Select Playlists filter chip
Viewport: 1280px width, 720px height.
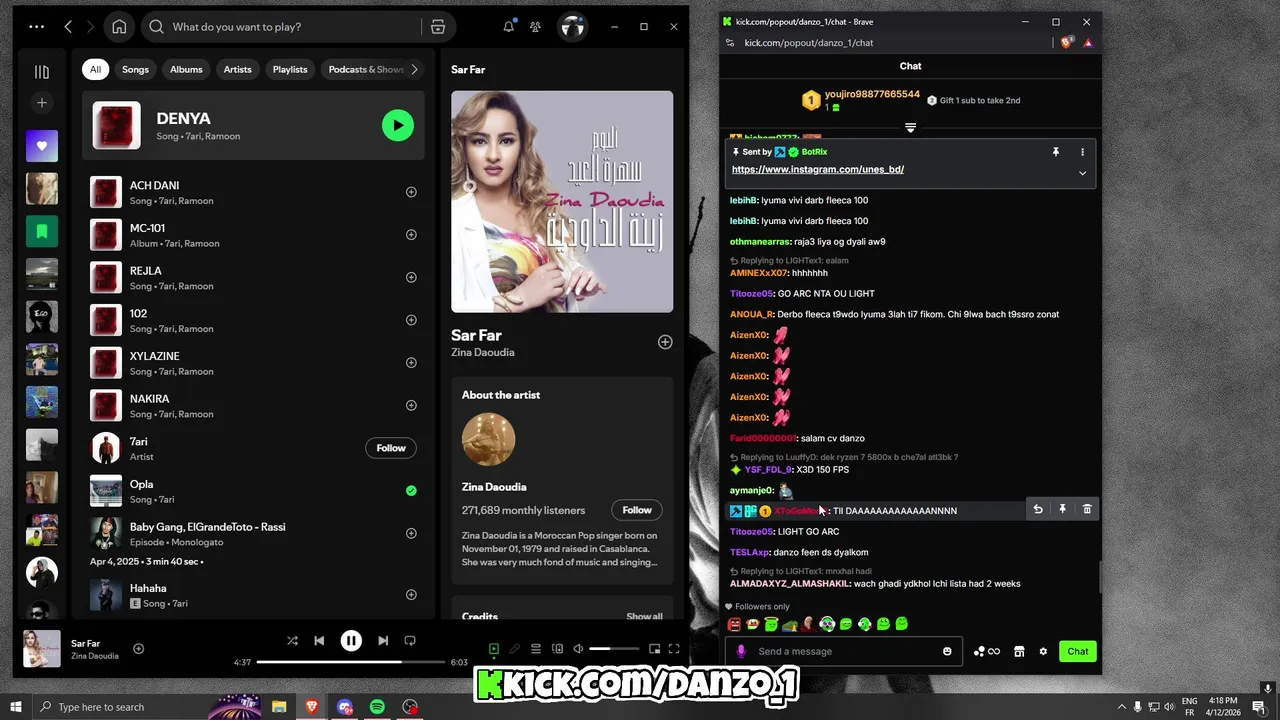290,69
